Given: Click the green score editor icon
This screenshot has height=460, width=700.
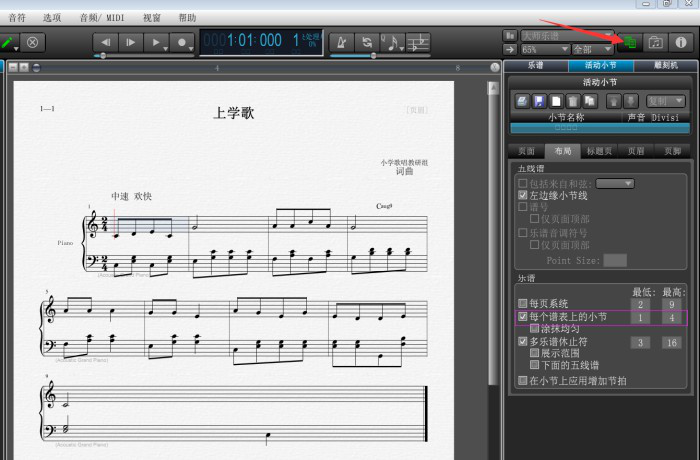Looking at the screenshot, I should 632,42.
